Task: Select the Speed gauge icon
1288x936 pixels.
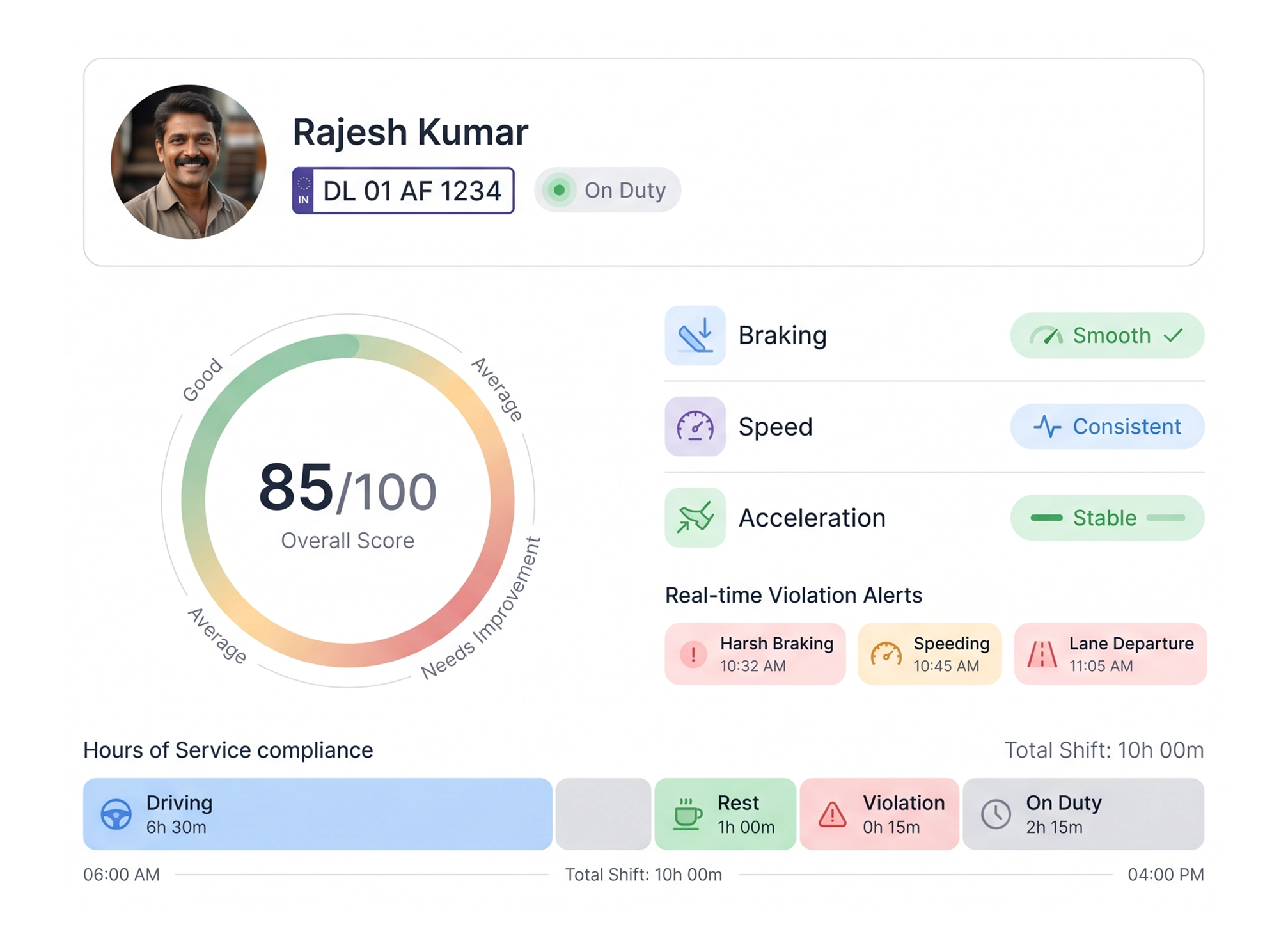Action: pyautogui.click(x=695, y=426)
